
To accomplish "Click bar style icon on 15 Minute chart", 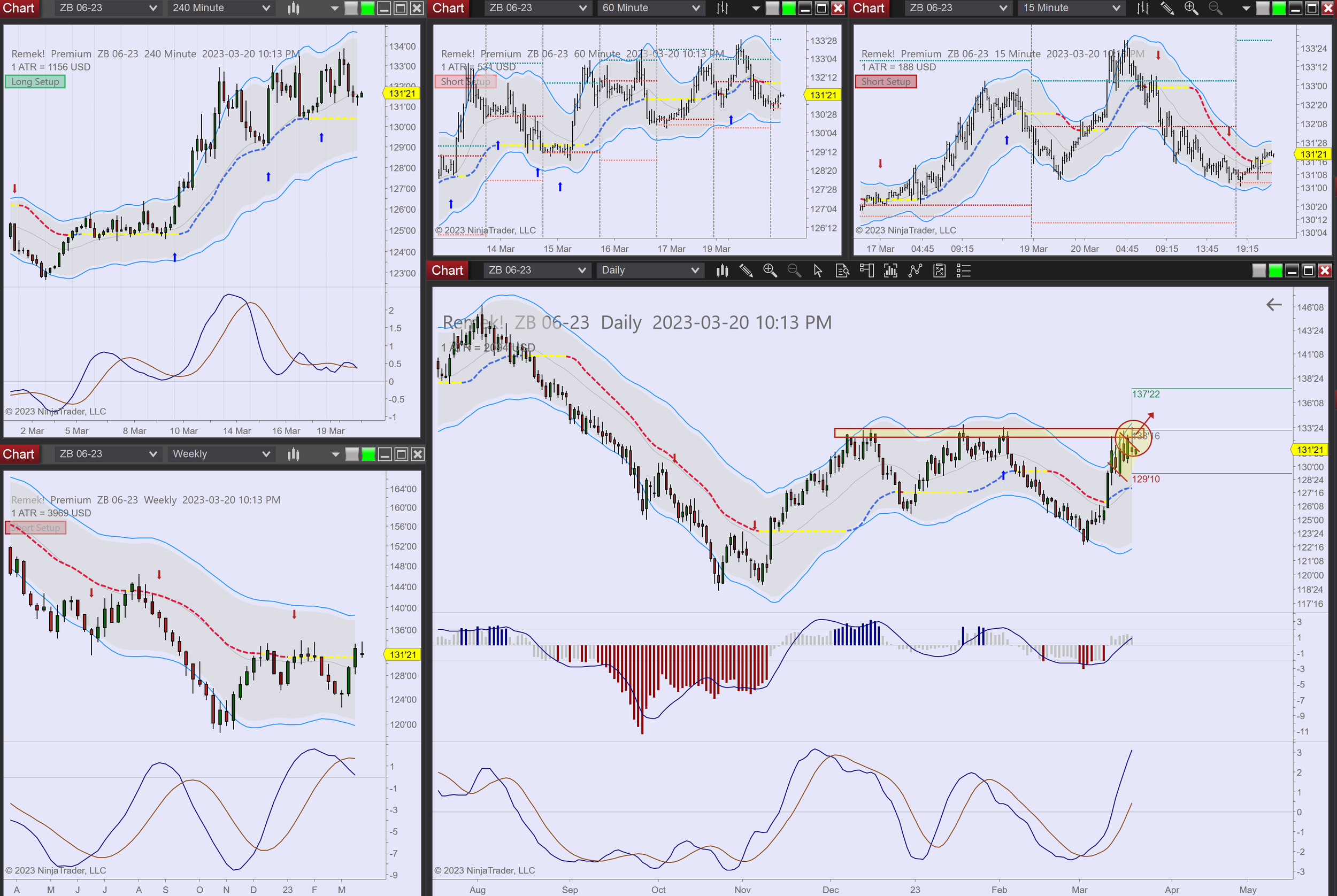I will 1143,8.
